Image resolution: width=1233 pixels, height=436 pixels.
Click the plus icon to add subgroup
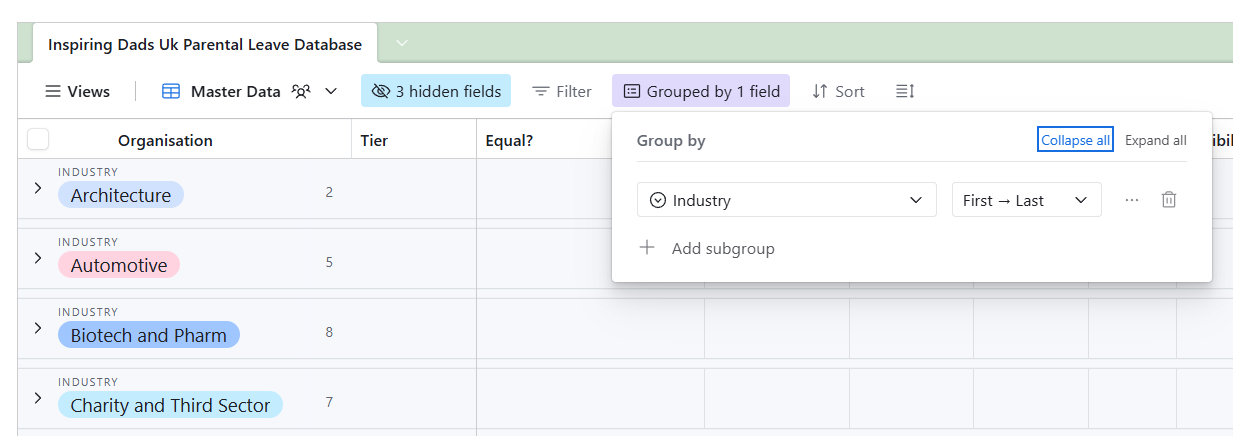[x=647, y=248]
